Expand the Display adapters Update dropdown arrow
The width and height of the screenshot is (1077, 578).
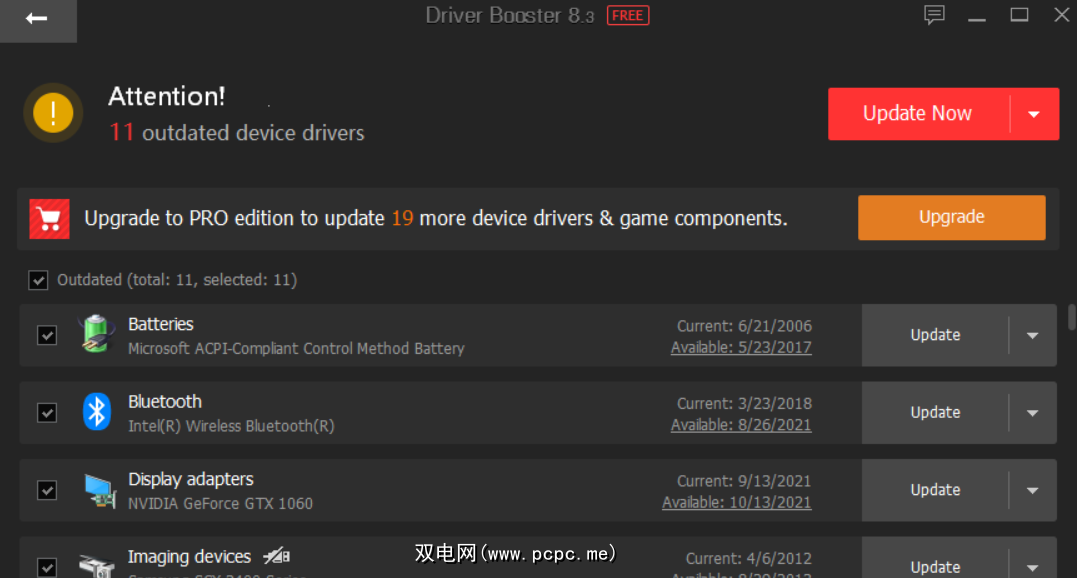[1032, 490]
